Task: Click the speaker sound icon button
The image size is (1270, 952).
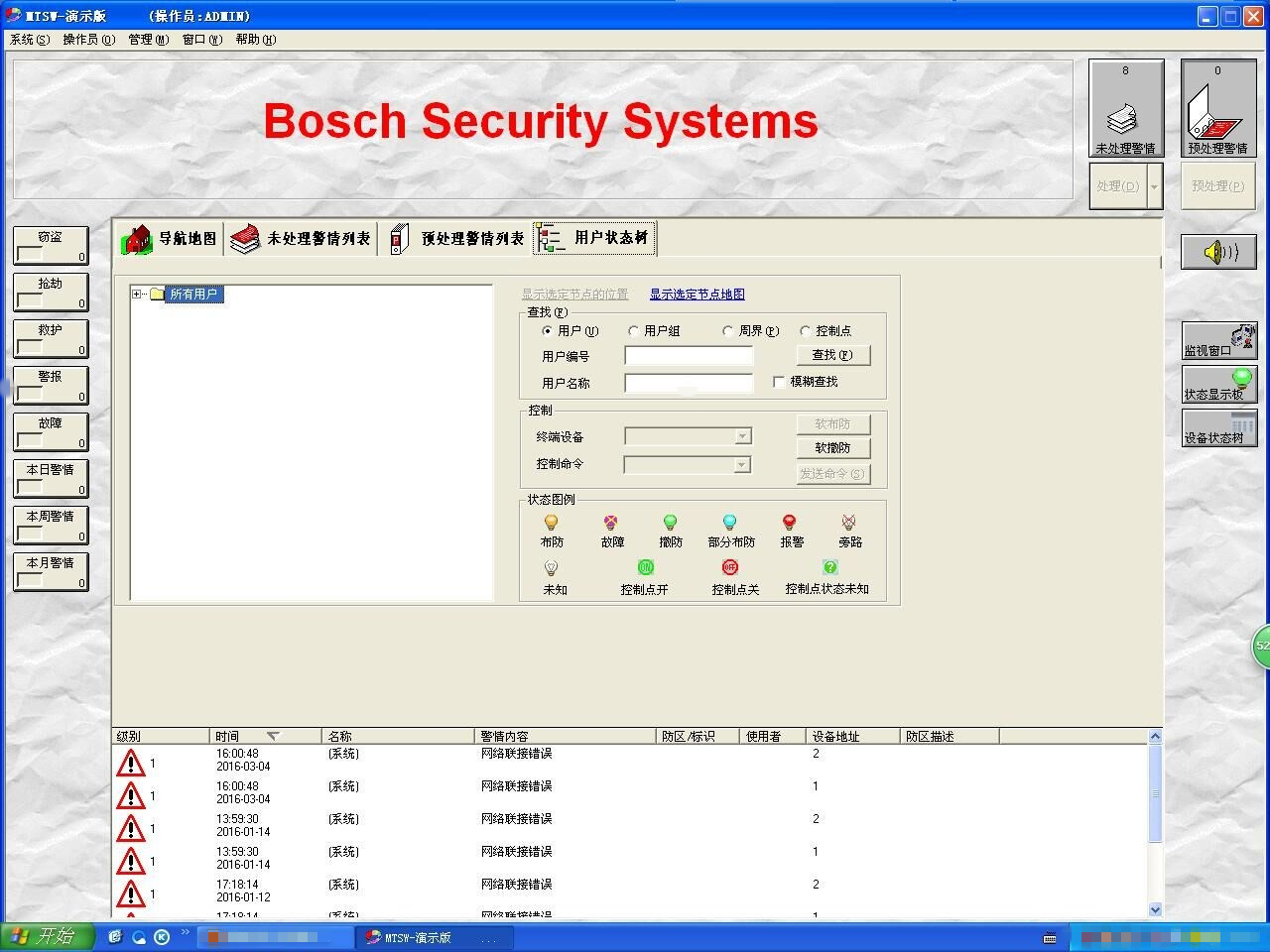Action: tap(1218, 252)
